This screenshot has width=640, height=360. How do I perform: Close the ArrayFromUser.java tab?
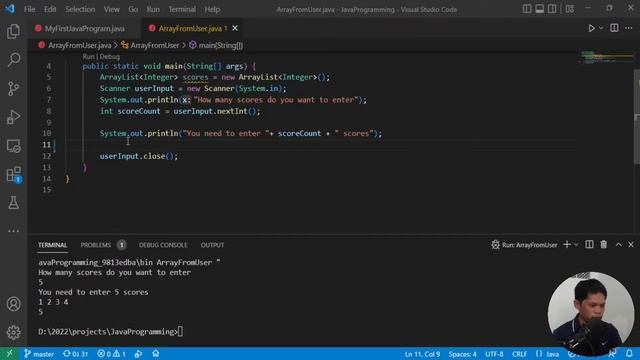point(235,28)
